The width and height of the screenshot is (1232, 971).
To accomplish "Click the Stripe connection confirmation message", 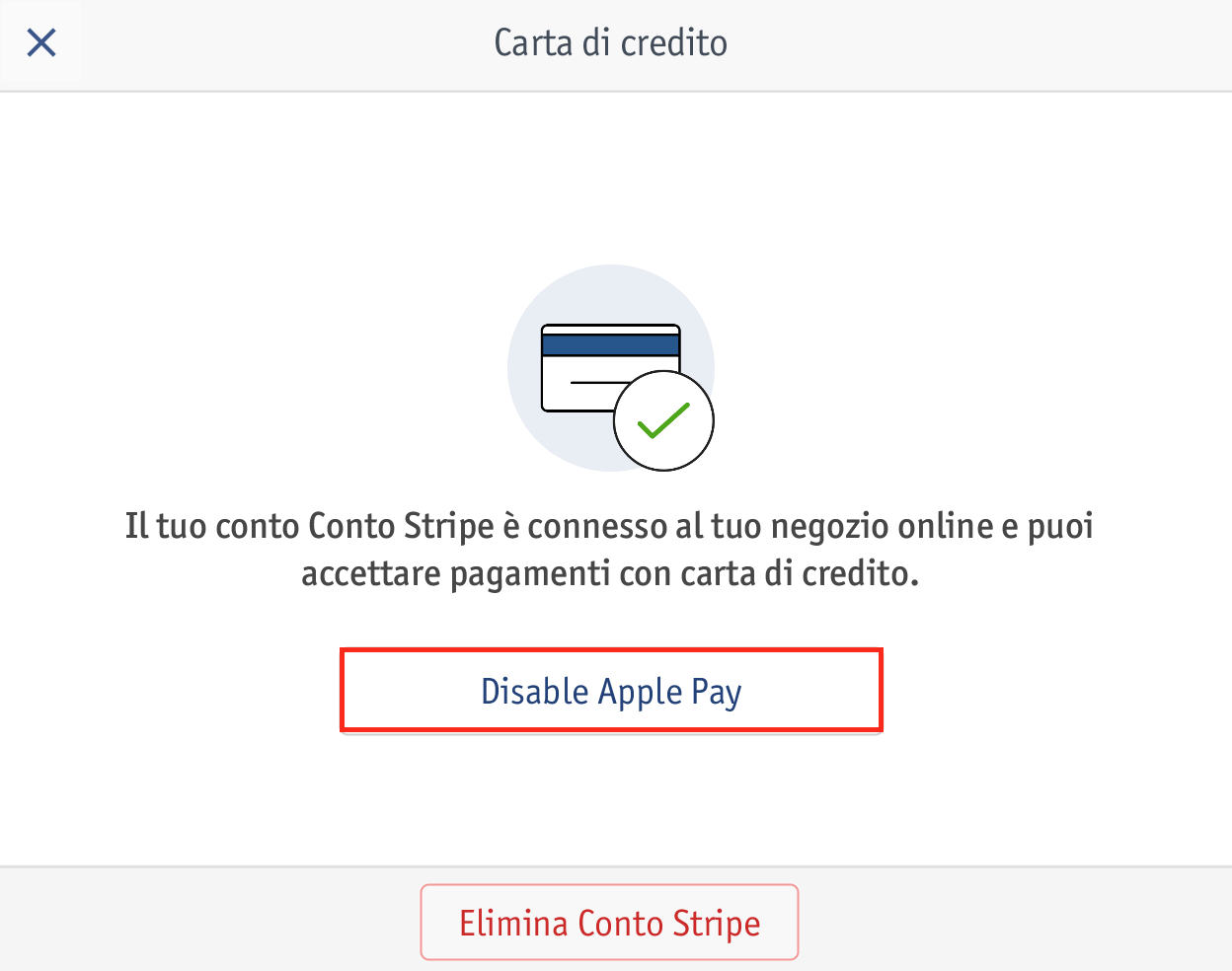I will [x=610, y=550].
